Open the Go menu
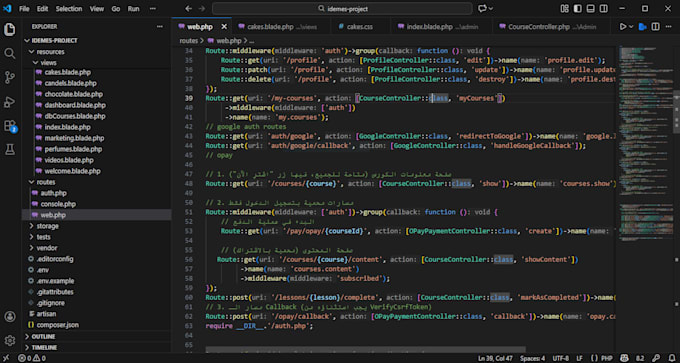This screenshot has height=363, width=680. [116, 9]
